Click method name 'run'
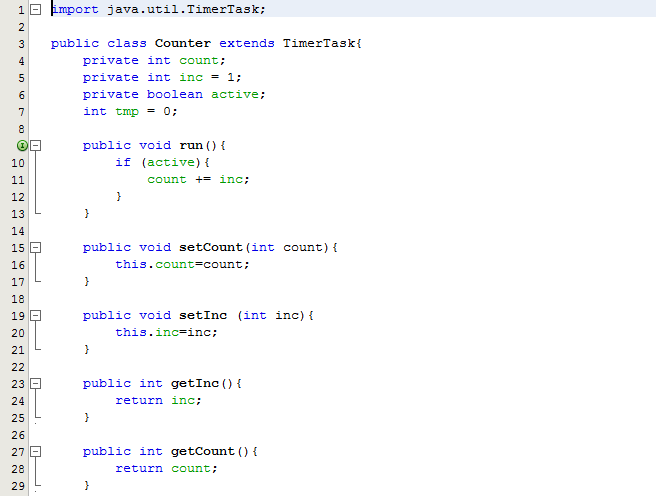The width and height of the screenshot is (656, 496). pos(191,146)
